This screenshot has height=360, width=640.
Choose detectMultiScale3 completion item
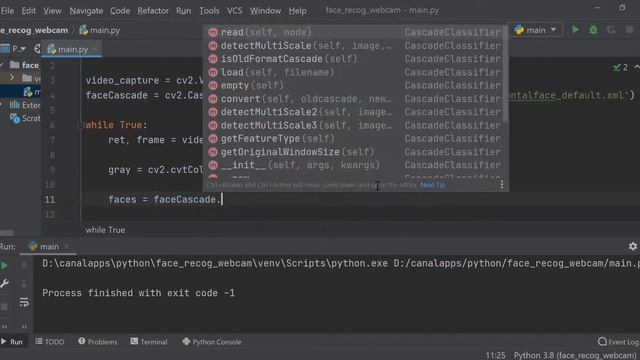pos(354,125)
